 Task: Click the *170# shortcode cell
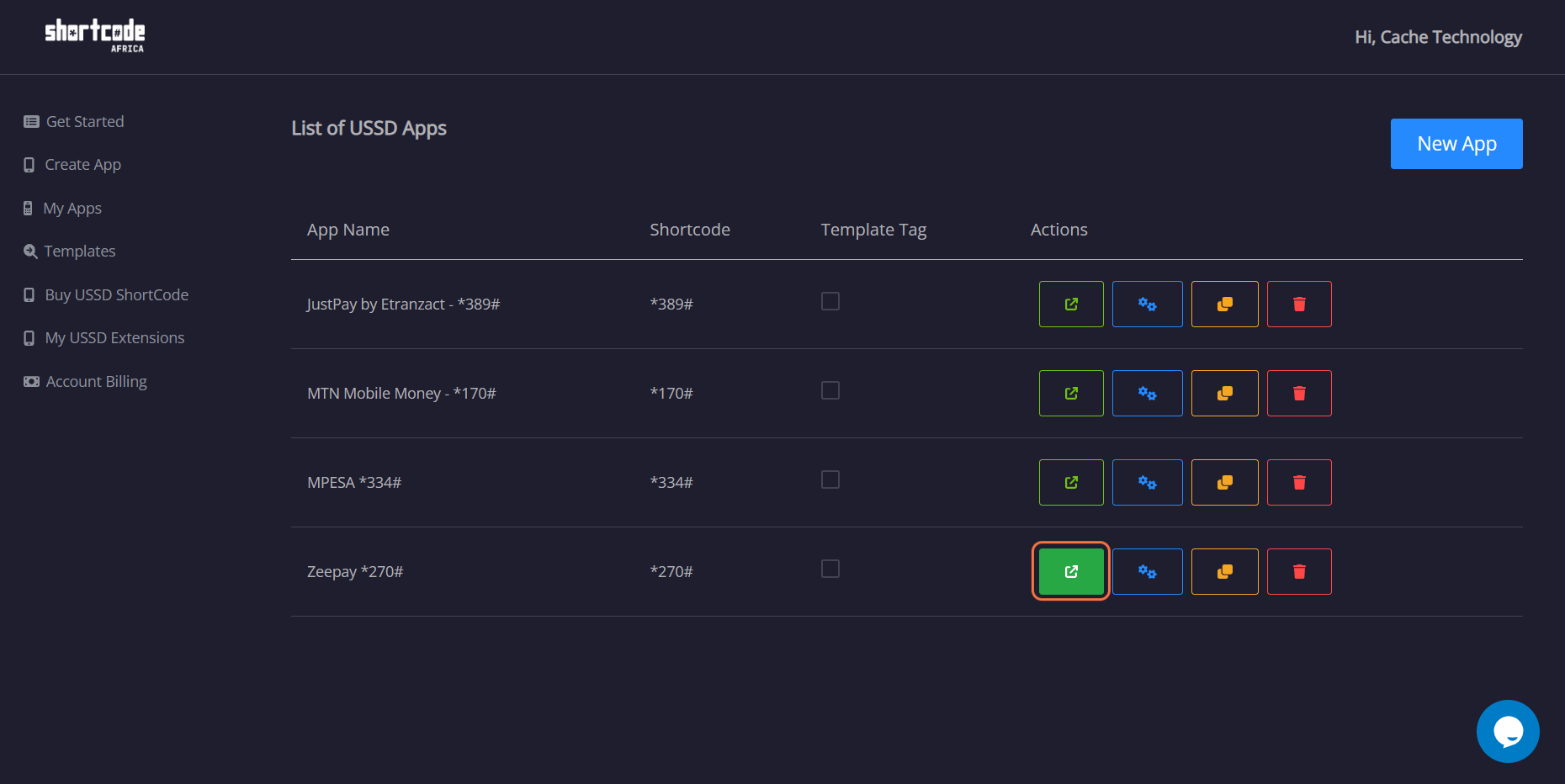(671, 393)
